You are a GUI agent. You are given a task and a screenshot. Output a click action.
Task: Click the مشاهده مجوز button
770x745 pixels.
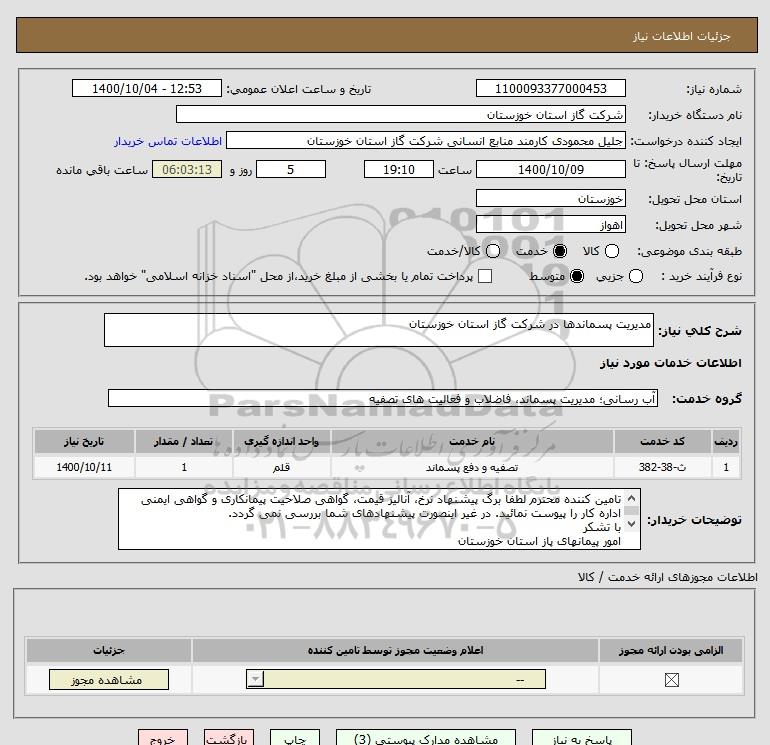[109, 680]
